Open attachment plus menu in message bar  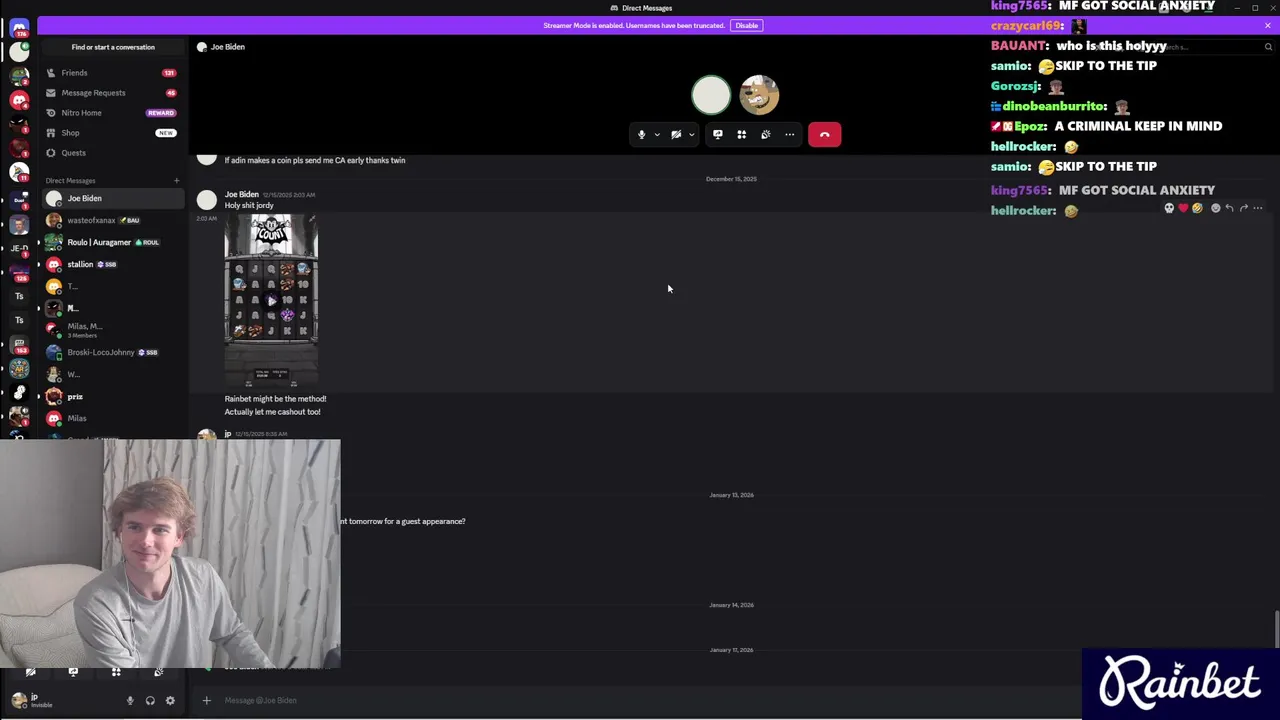coord(206,700)
